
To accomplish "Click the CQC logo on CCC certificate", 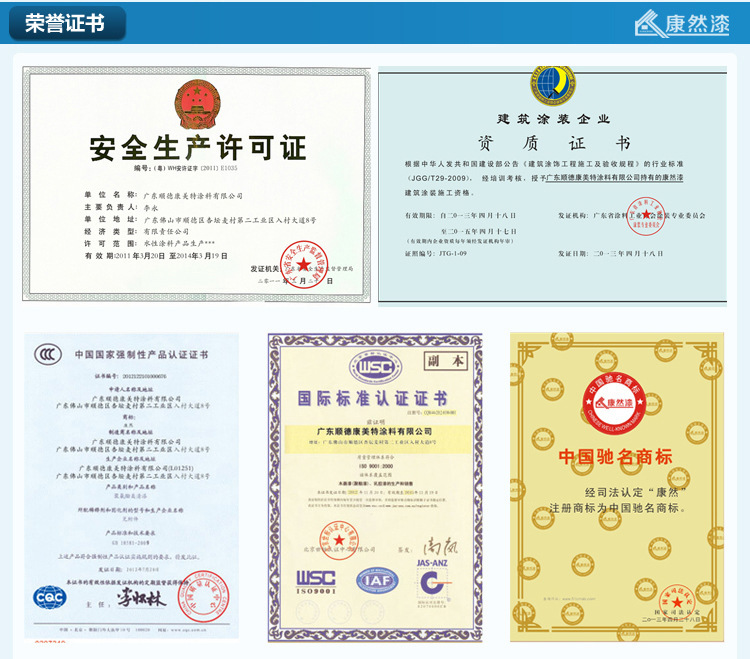I will tap(50, 597).
